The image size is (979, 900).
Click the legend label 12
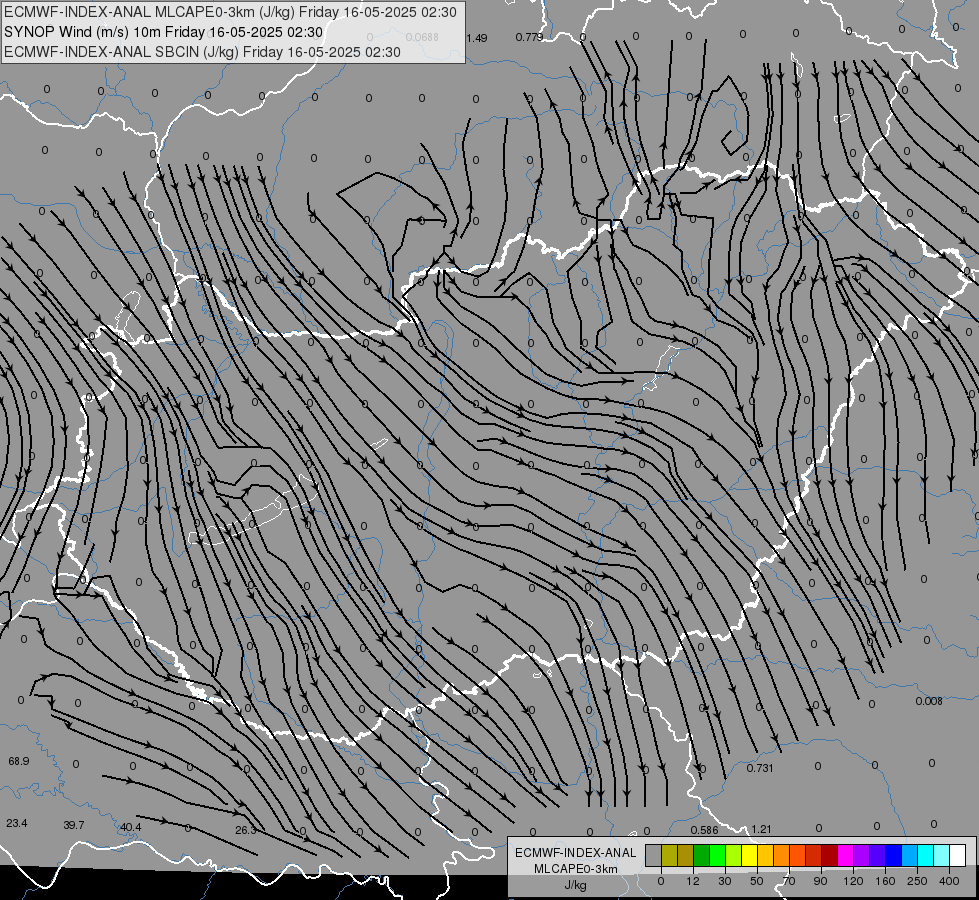coord(693,881)
